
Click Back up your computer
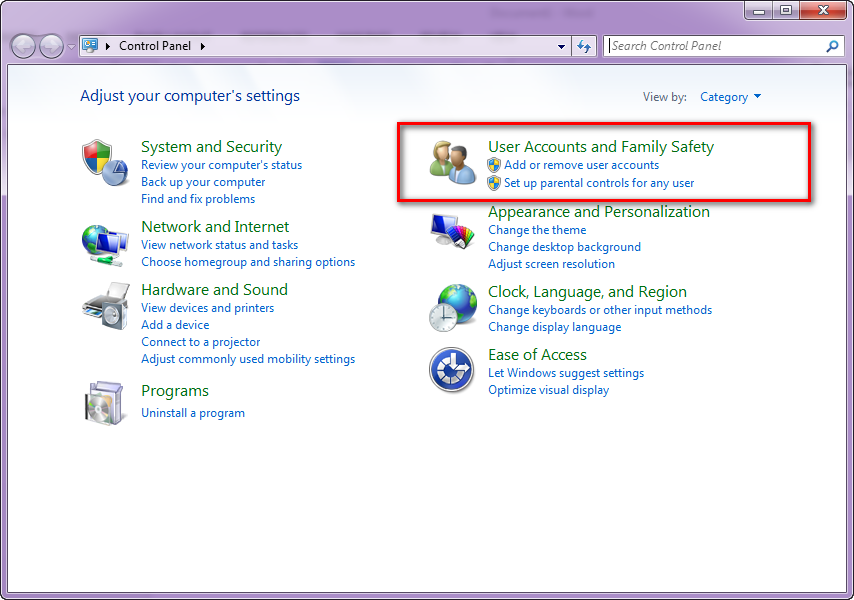pos(203,182)
